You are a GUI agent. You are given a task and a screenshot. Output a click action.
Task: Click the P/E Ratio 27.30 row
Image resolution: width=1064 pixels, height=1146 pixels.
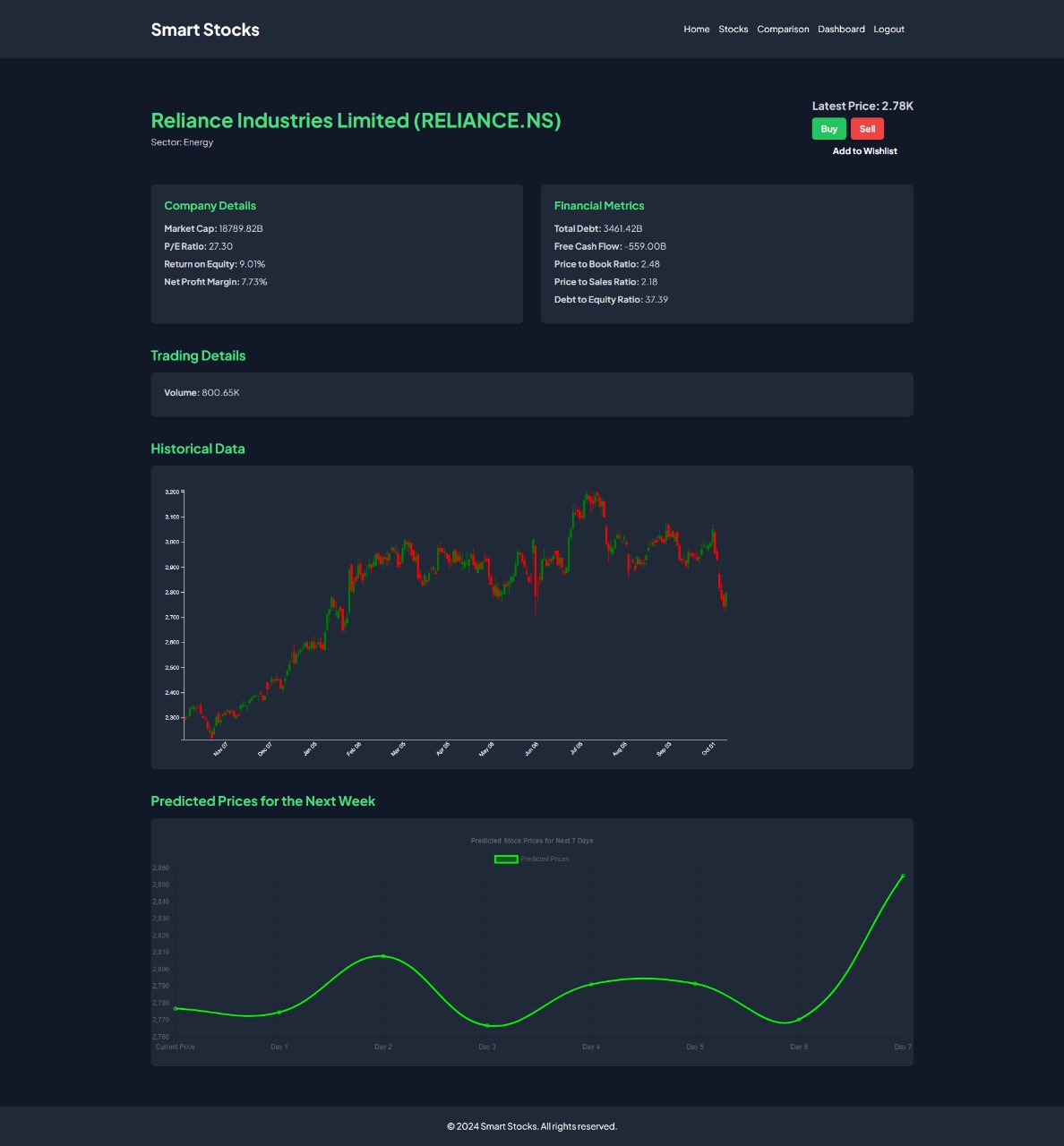(198, 246)
